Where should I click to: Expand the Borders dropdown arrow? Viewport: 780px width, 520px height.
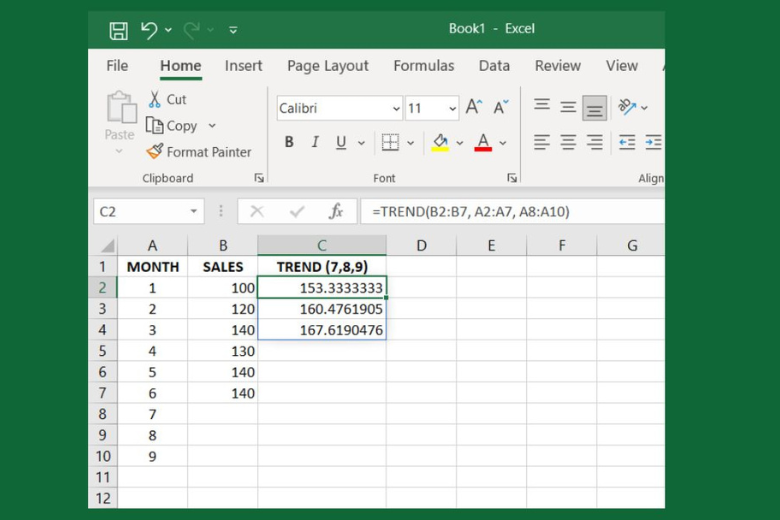point(410,143)
